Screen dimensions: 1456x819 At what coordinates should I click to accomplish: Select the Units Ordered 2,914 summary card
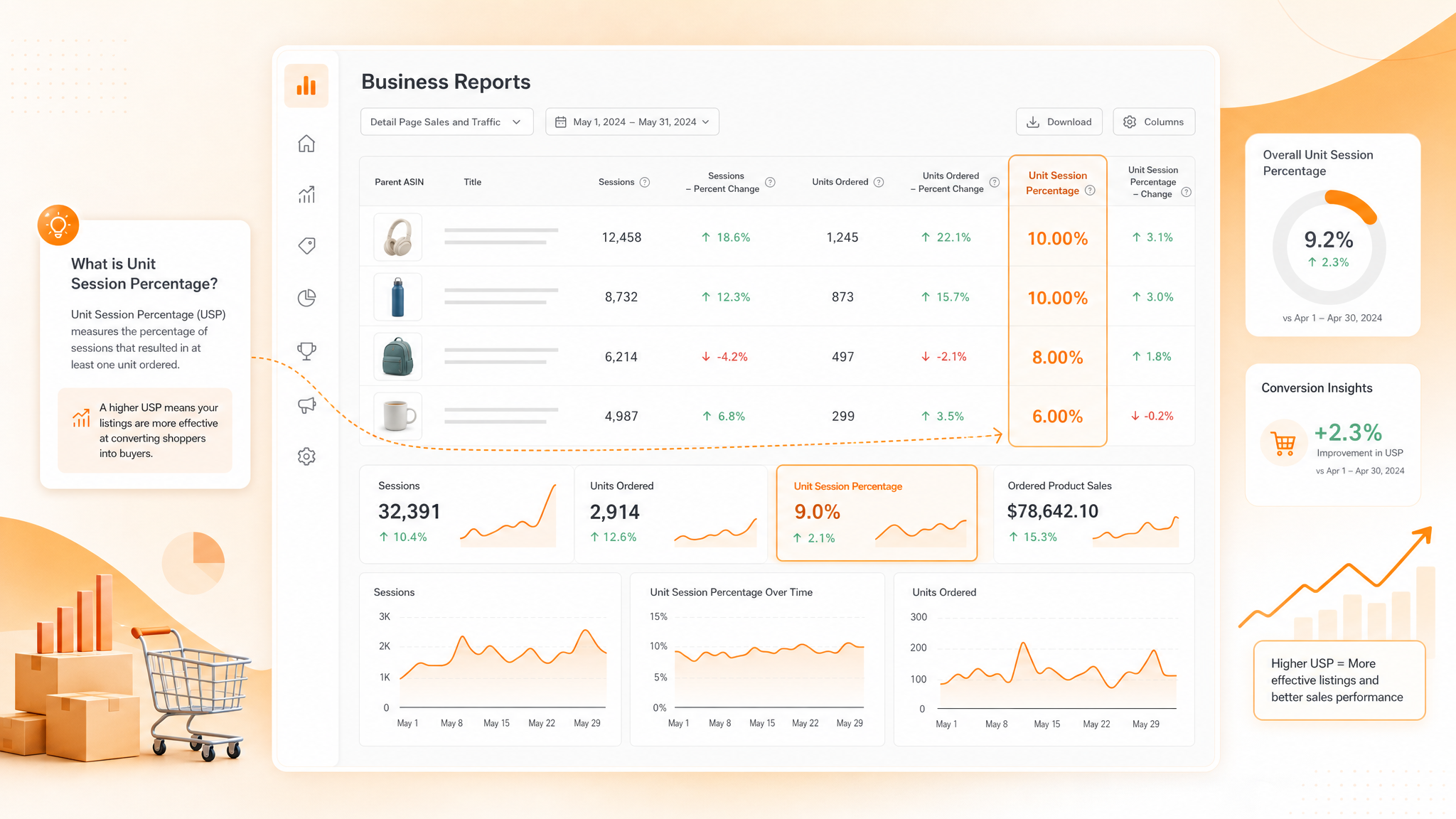pos(671,514)
